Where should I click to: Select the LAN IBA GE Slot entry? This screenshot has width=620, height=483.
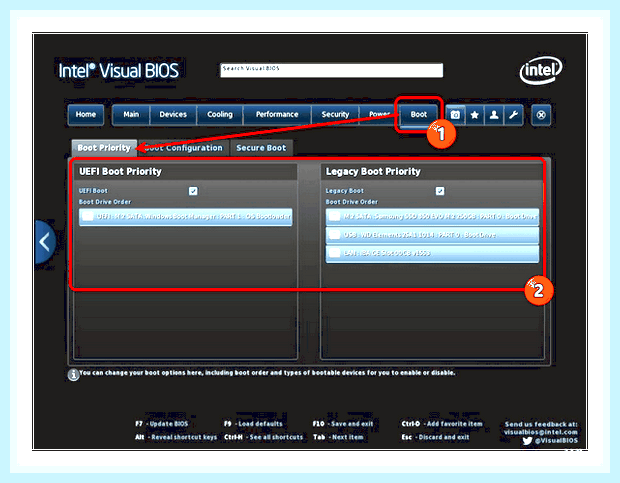tap(432, 253)
